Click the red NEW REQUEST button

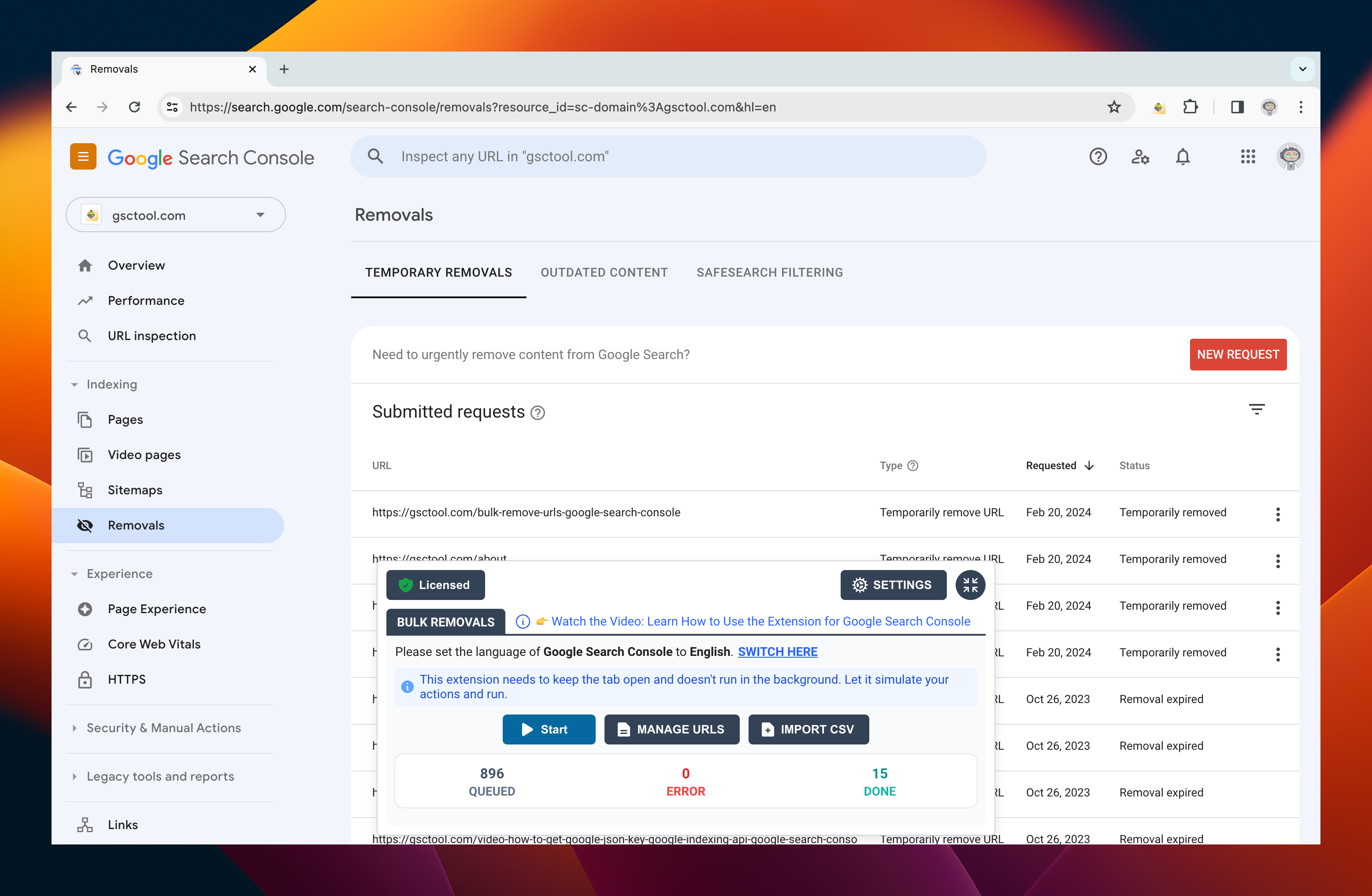click(x=1237, y=354)
